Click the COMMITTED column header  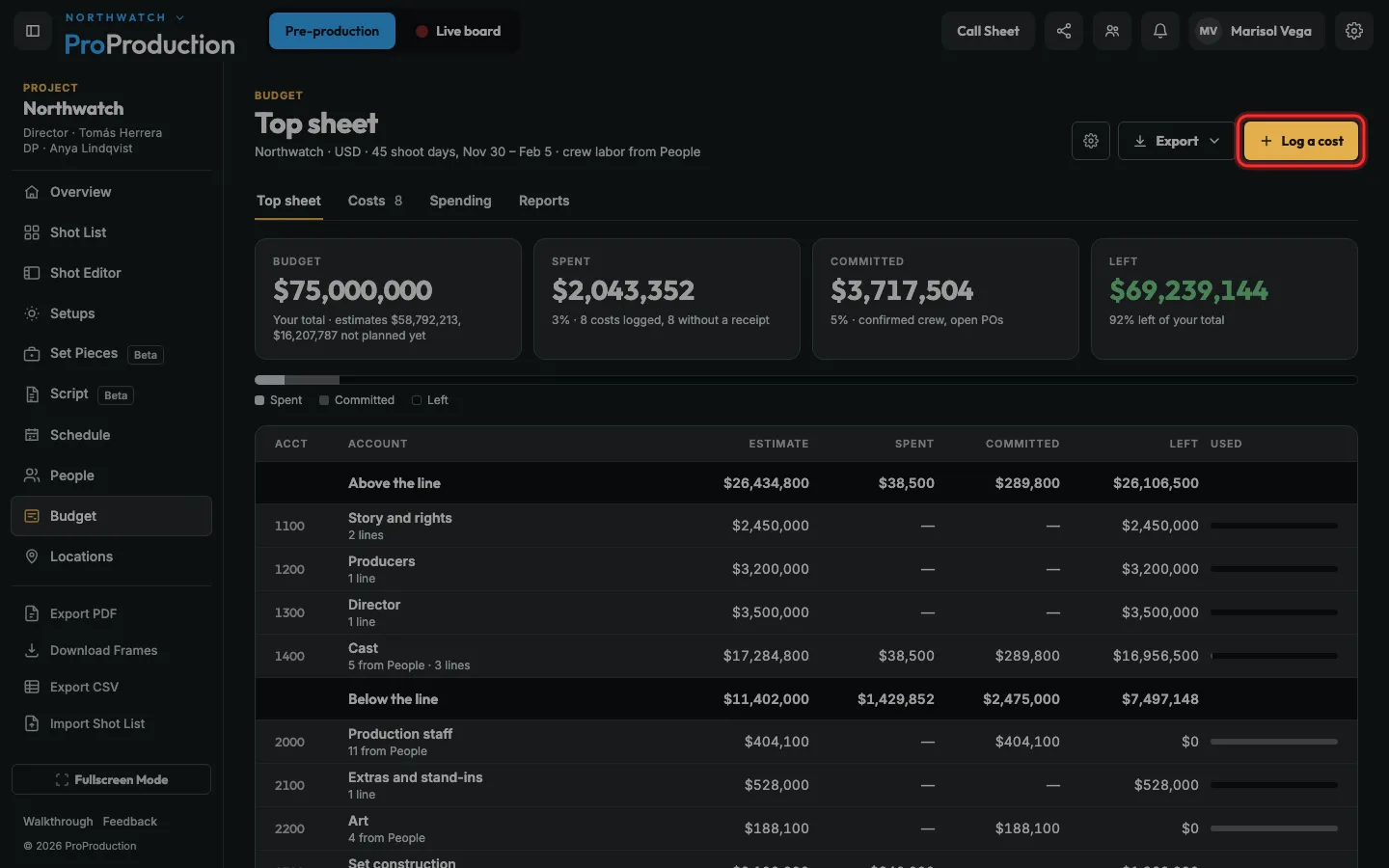click(1022, 444)
